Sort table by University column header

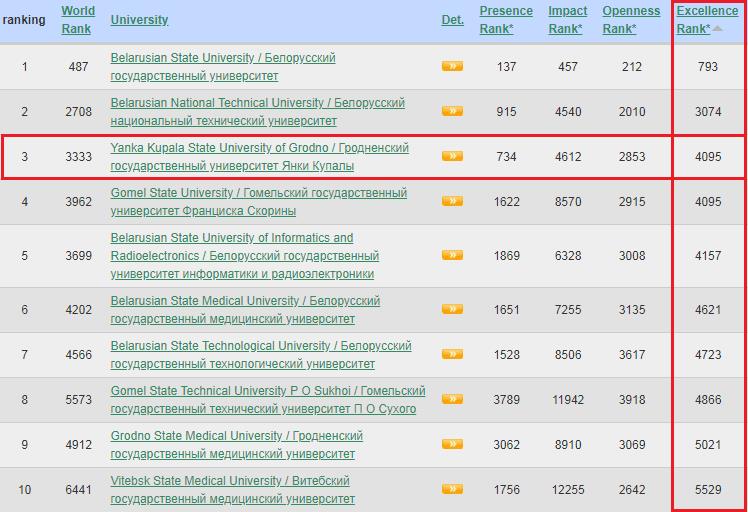tap(139, 20)
